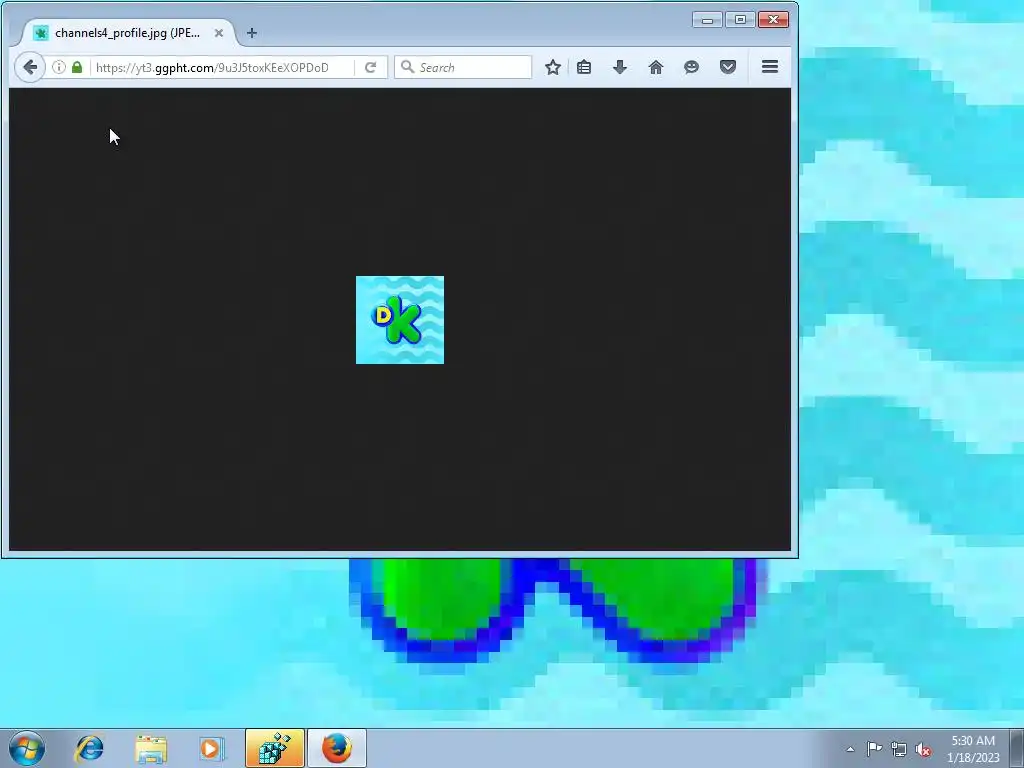
Task: Open the Windows Start menu
Action: click(x=27, y=748)
